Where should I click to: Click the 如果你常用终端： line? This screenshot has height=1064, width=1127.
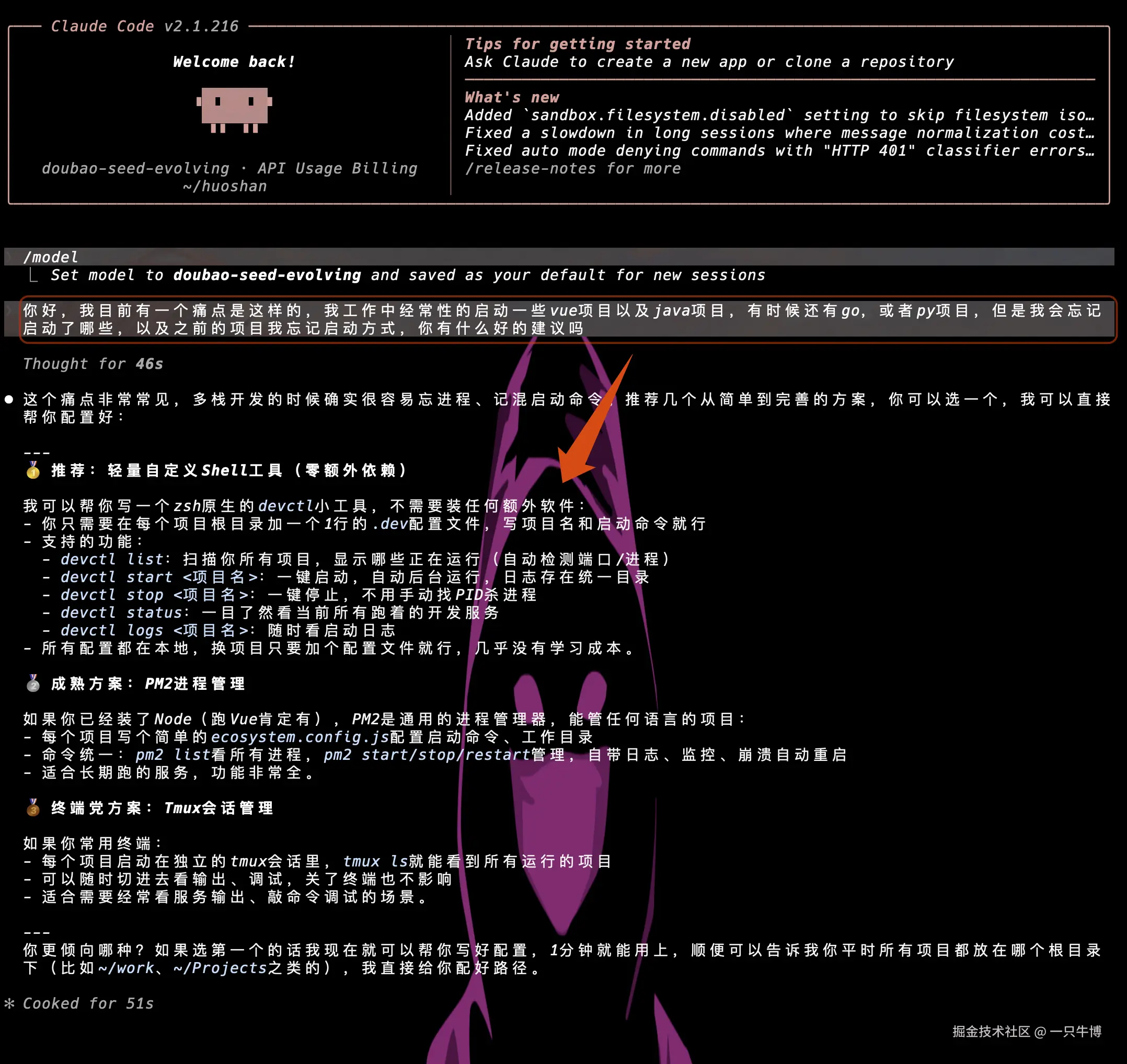click(x=93, y=843)
